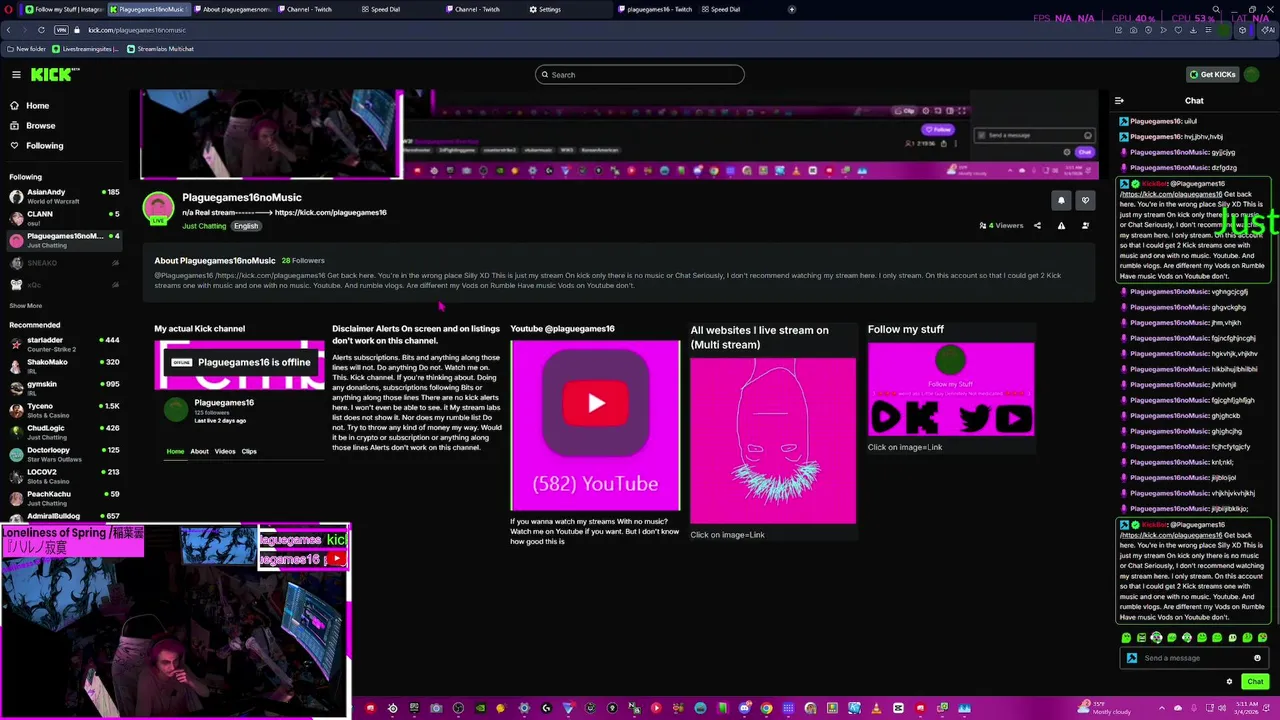Open the Follow my stuff panel image

coord(951,390)
